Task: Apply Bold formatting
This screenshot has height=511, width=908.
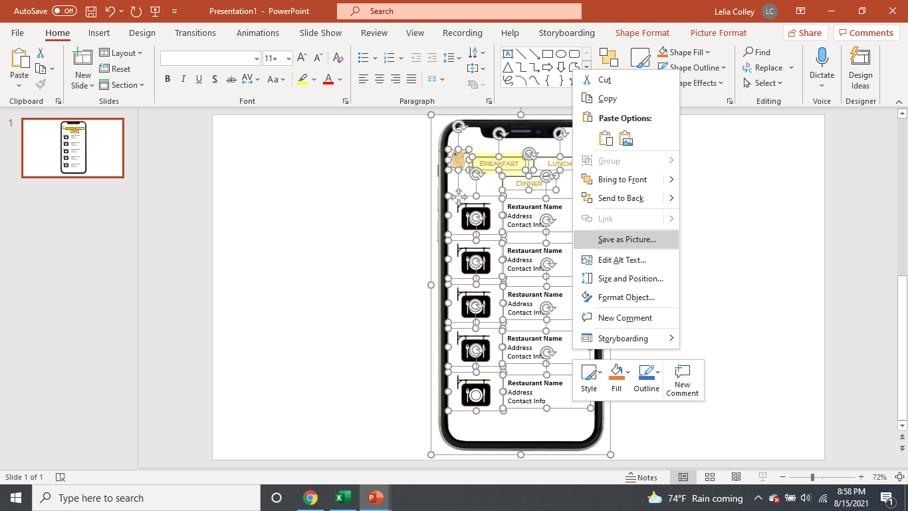Action: coord(167,79)
